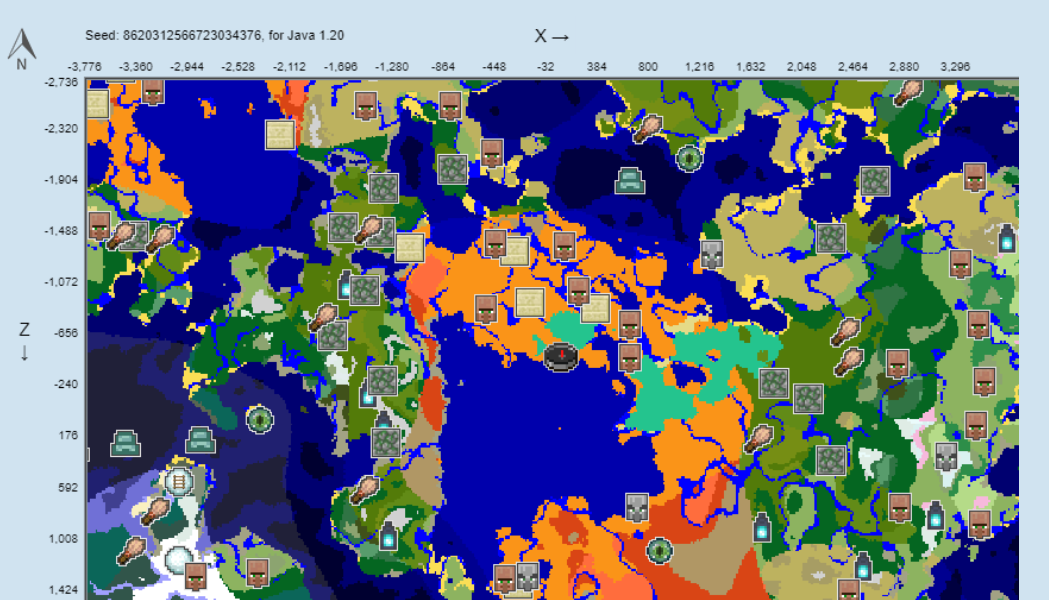Click a shipwreck marker in the southwest ocean
The width and height of the screenshot is (1049, 600).
(156, 510)
